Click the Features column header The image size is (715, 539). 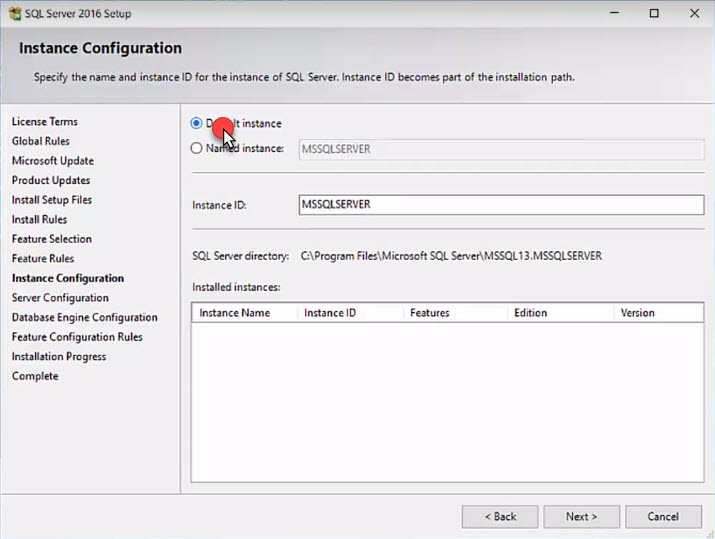click(456, 313)
